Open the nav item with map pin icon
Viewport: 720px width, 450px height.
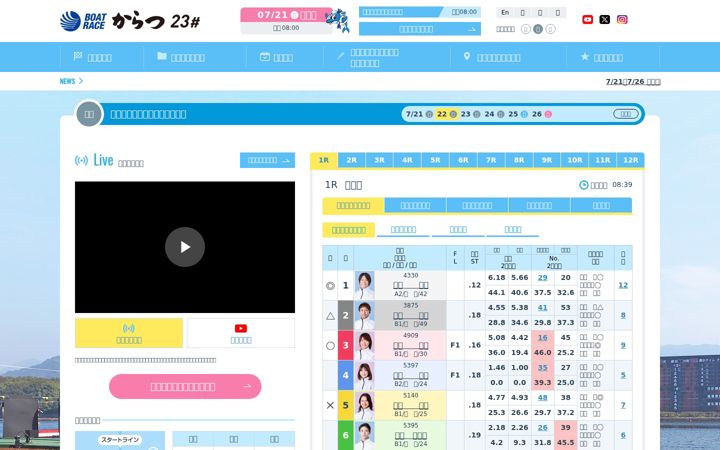click(492, 57)
